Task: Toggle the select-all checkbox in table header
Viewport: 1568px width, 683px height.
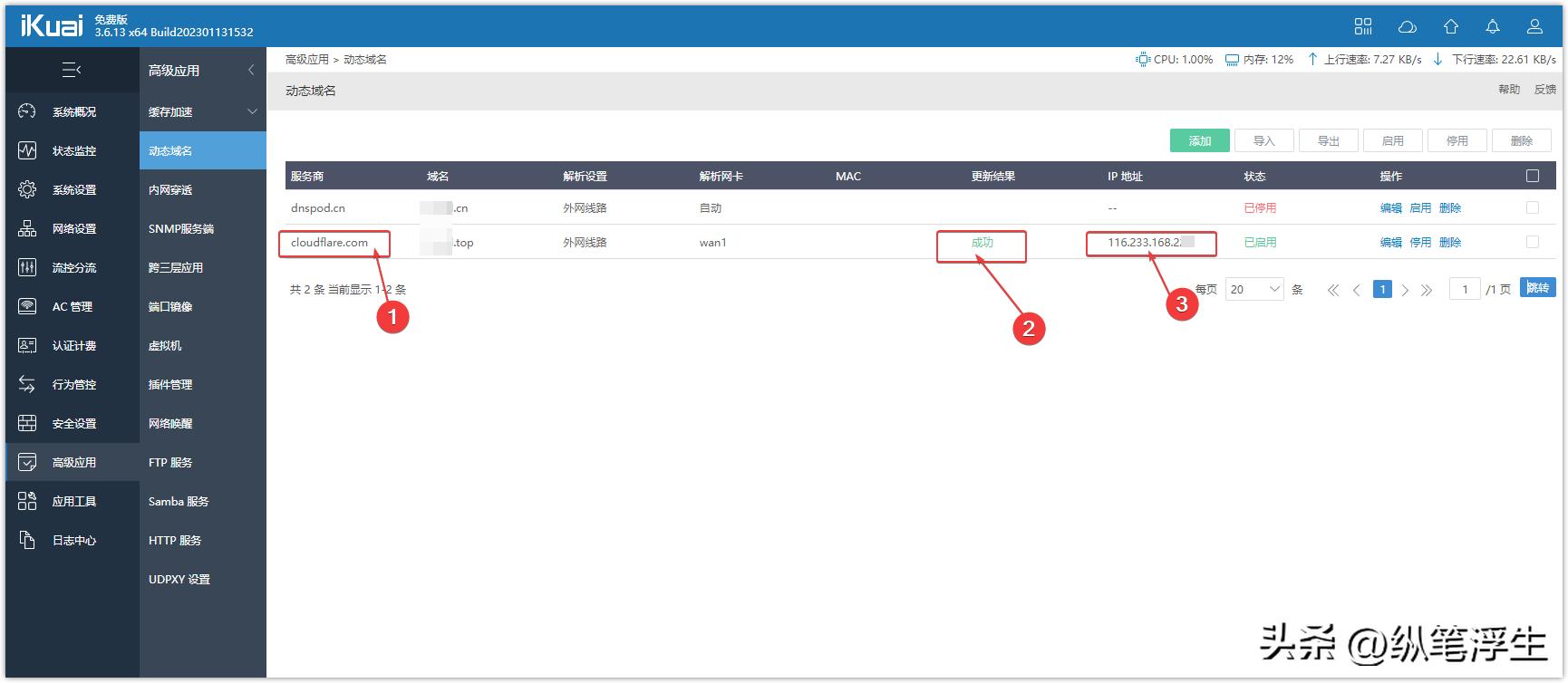Action: (x=1533, y=176)
